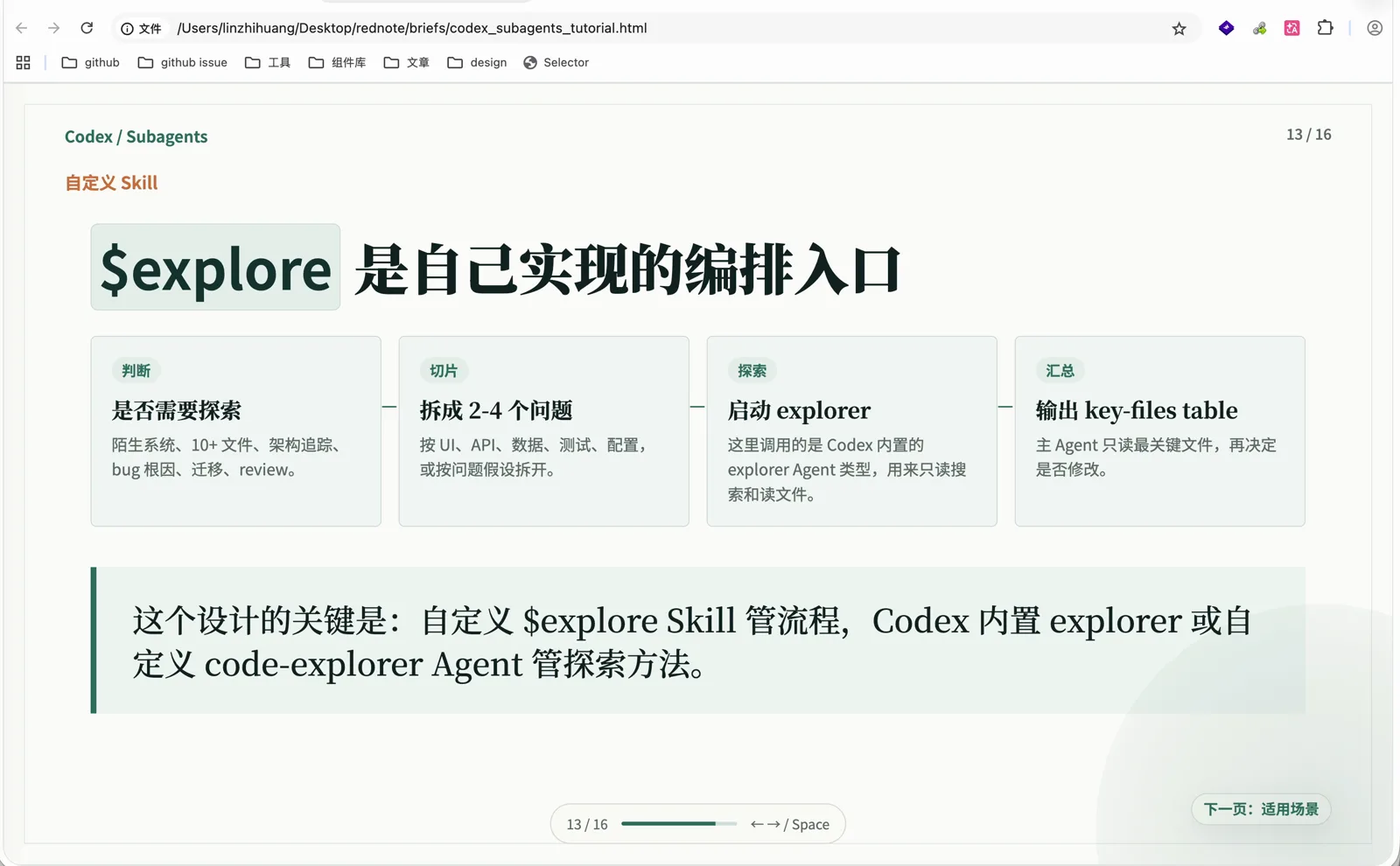Open the Selector bookmark
1400x866 pixels.
click(556, 62)
